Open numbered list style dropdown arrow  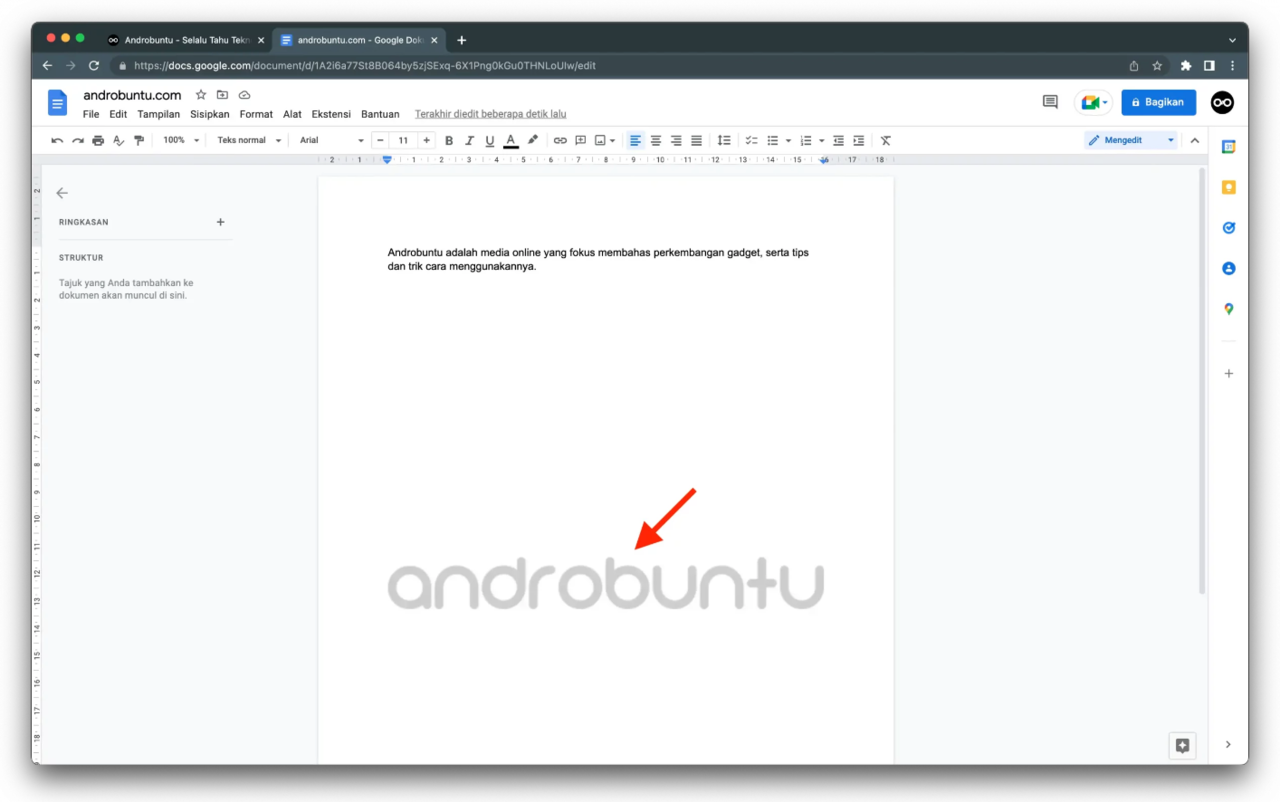coord(822,141)
